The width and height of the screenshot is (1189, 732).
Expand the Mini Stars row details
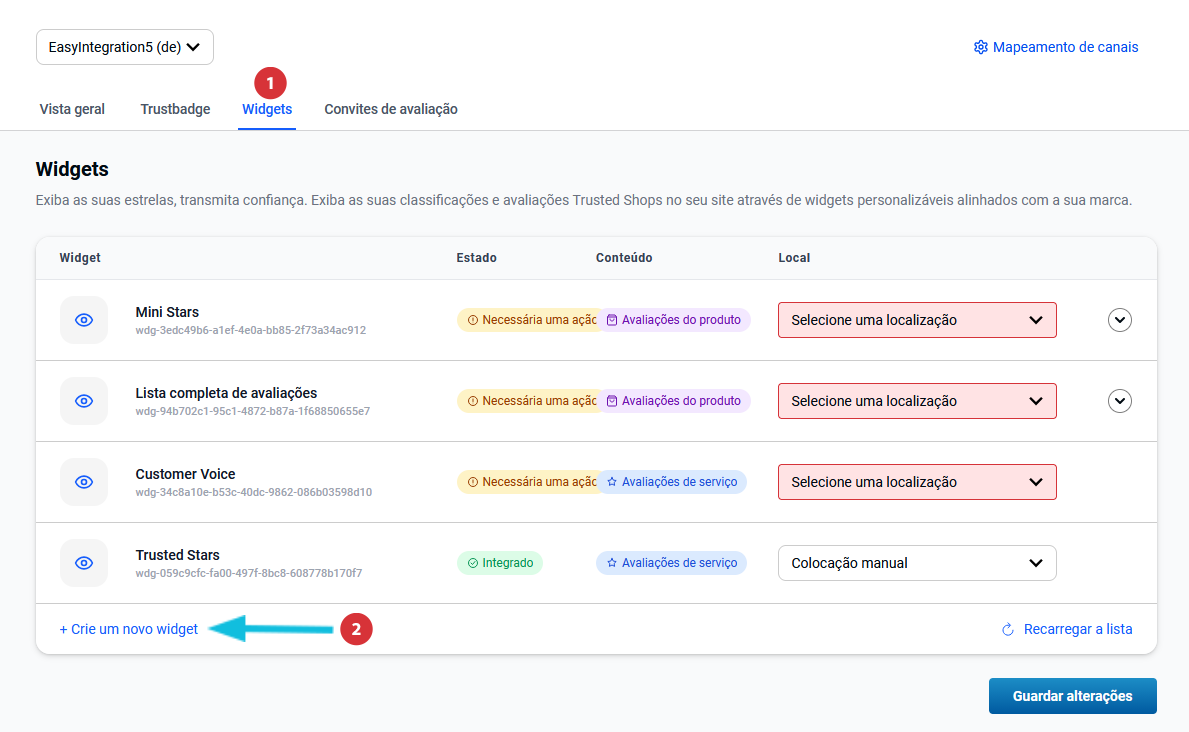pyautogui.click(x=1120, y=320)
